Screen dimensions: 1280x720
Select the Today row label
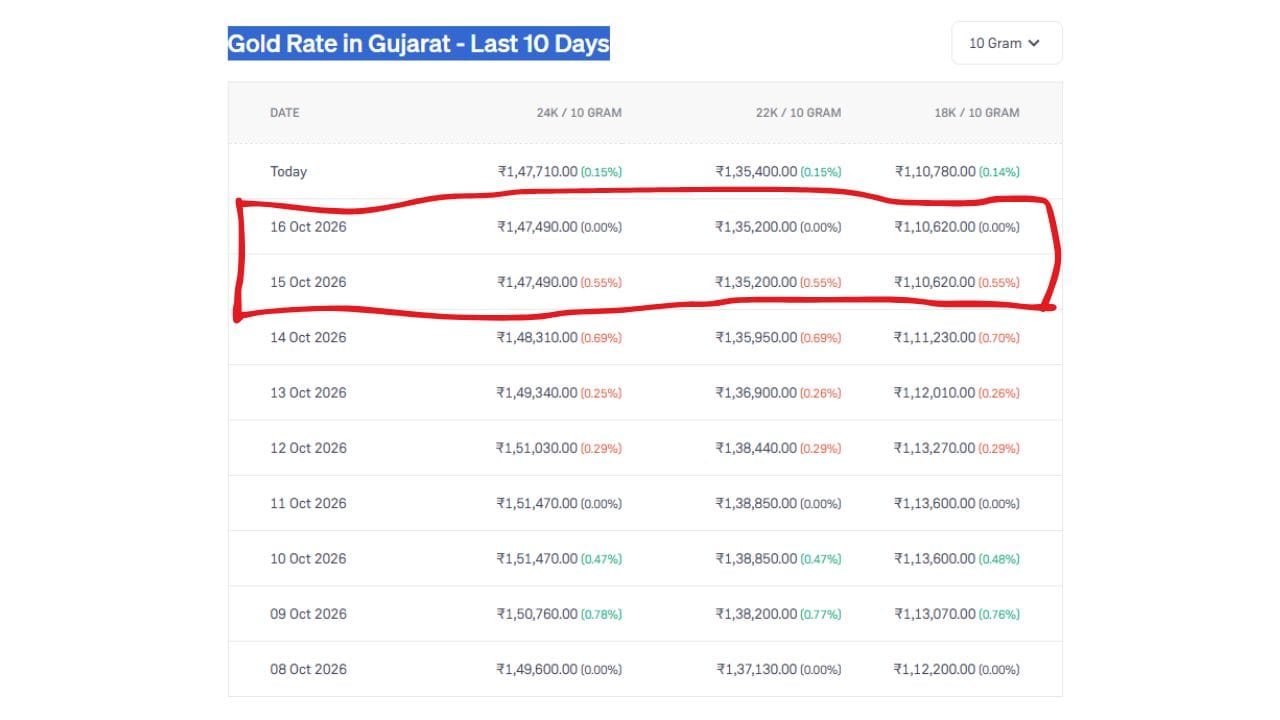click(288, 172)
